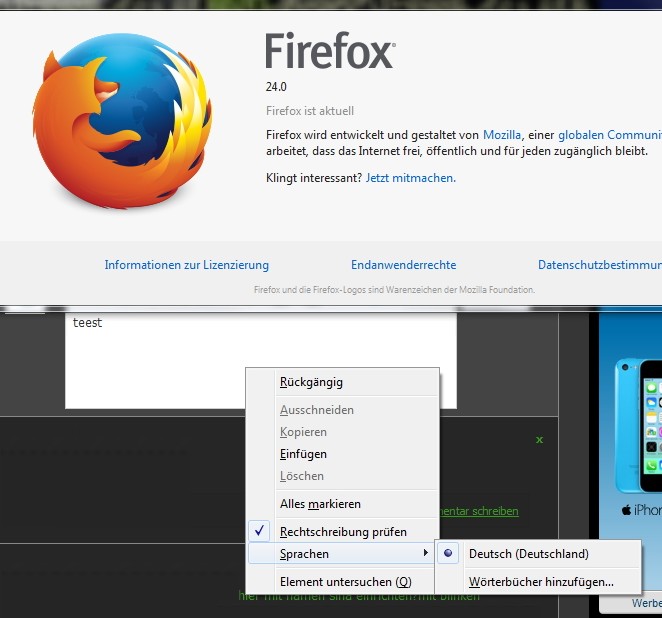Close the panel with the green x
The height and width of the screenshot is (618, 662).
(x=539, y=440)
